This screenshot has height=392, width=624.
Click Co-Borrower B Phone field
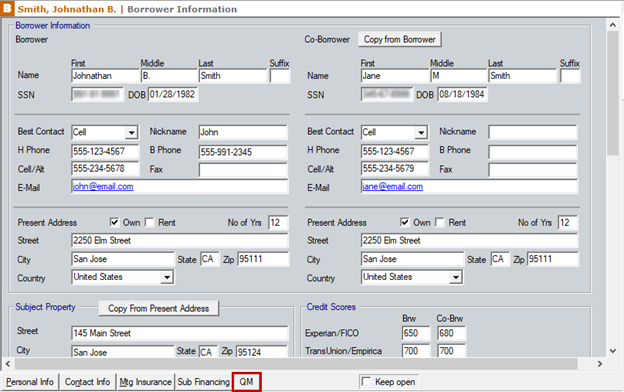tap(533, 152)
